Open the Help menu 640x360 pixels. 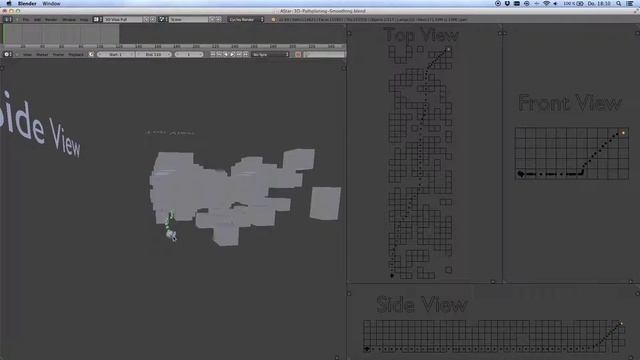tap(84, 19)
